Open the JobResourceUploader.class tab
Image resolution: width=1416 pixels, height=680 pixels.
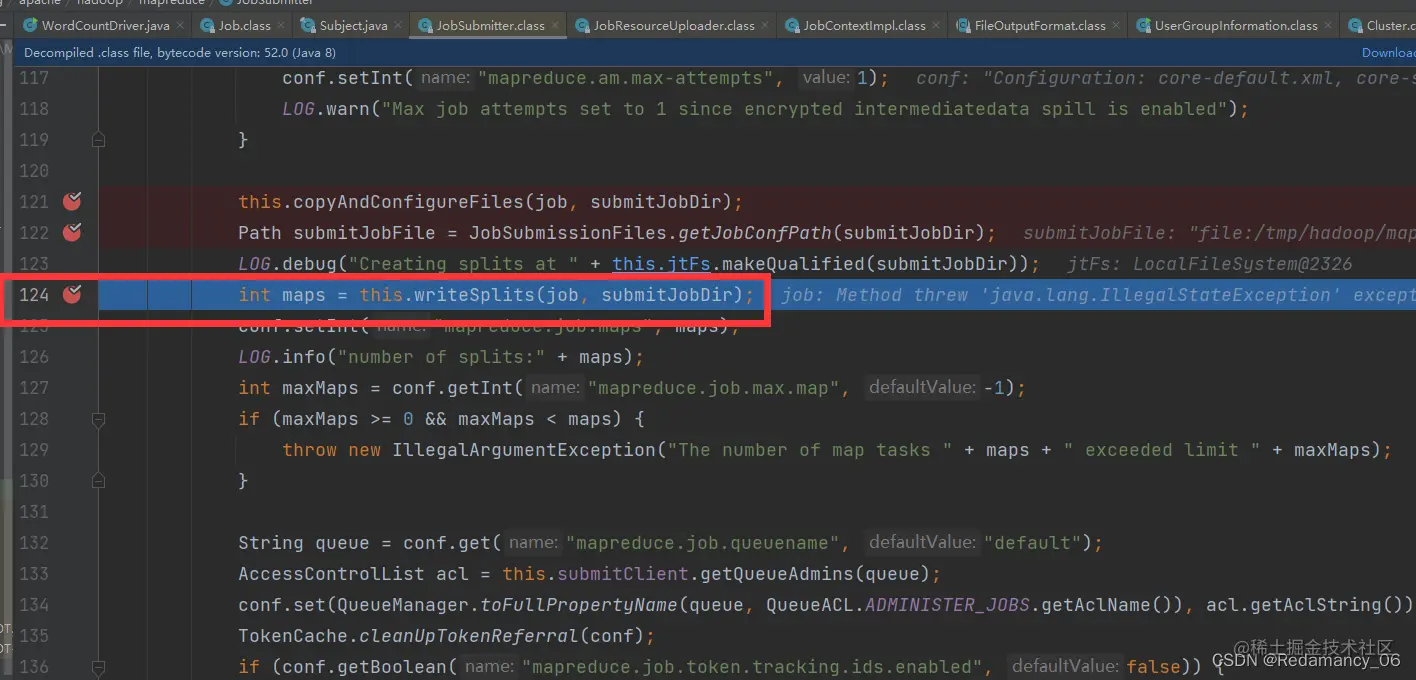[671, 25]
